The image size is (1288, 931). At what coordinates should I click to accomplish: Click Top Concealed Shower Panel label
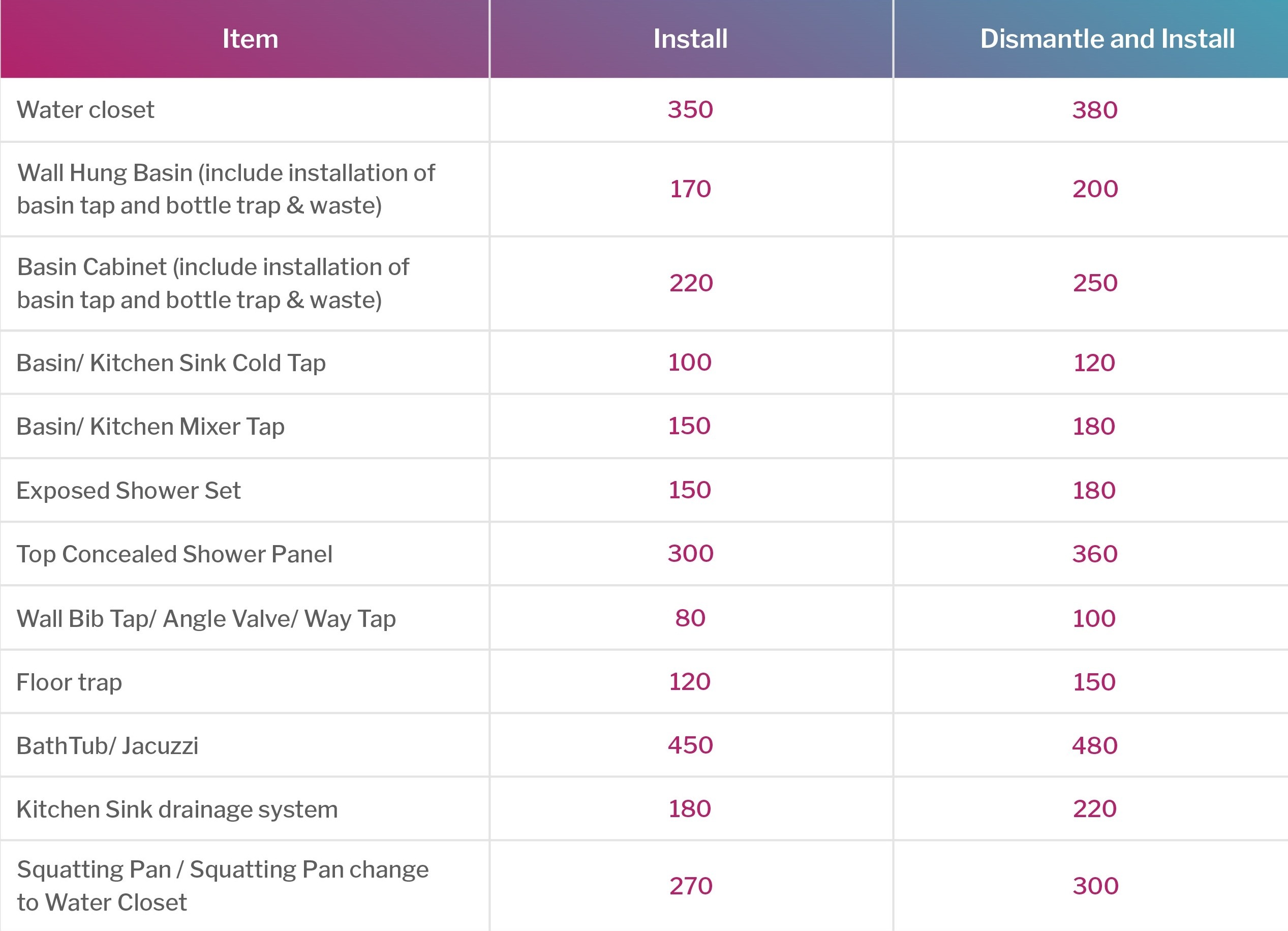coord(174,554)
